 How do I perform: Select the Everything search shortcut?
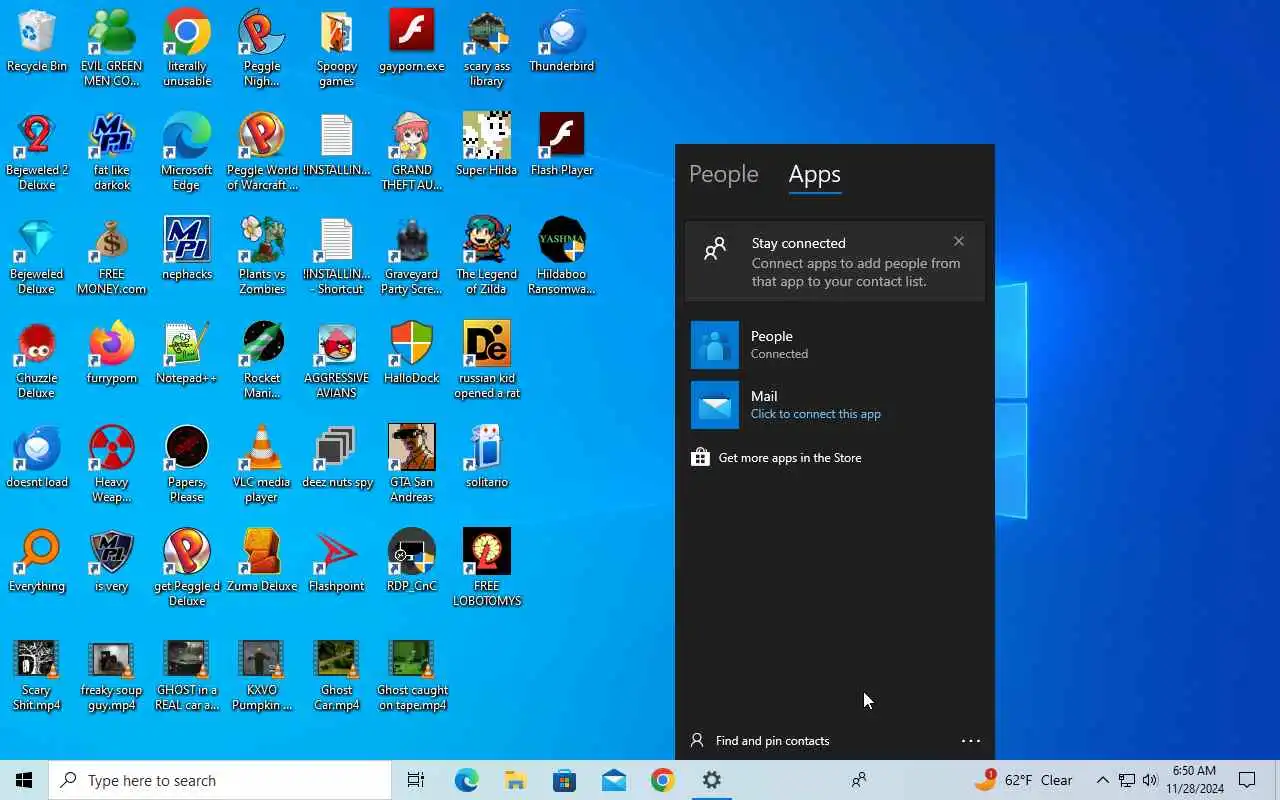tap(37, 562)
